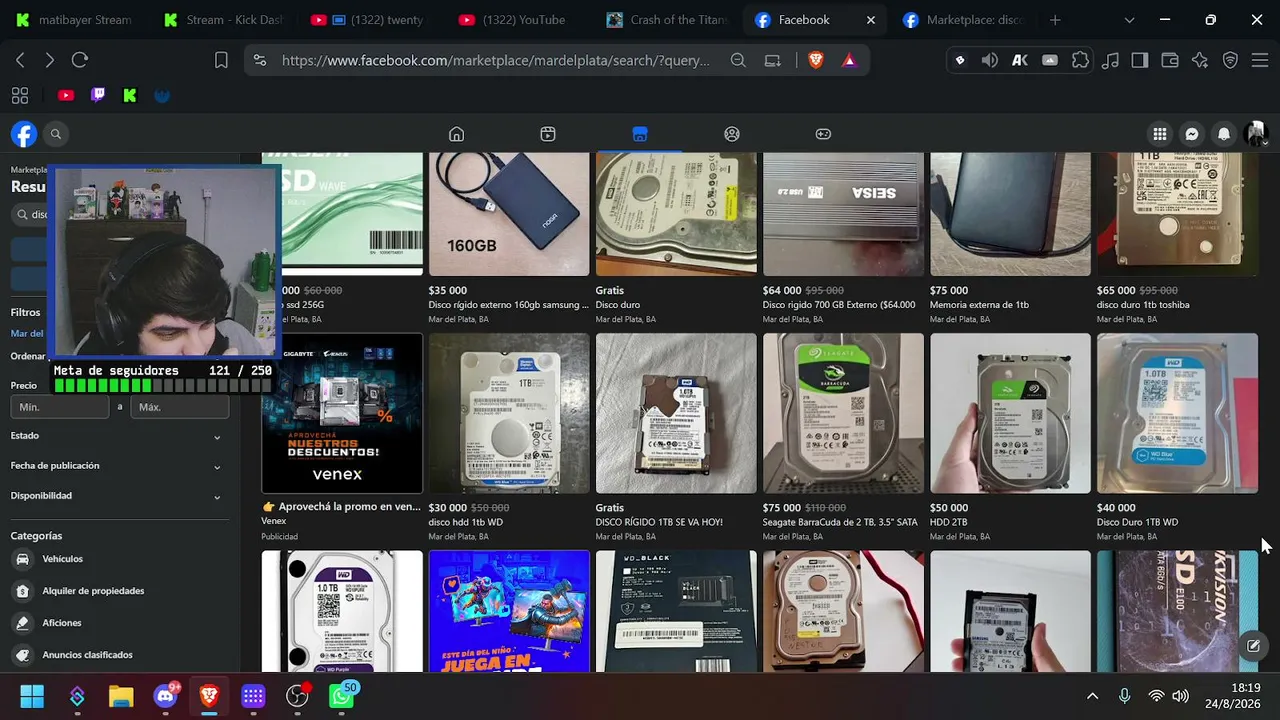Image resolution: width=1280 pixels, height=720 pixels.
Task: Open Facebook home feed icon
Action: (456, 134)
